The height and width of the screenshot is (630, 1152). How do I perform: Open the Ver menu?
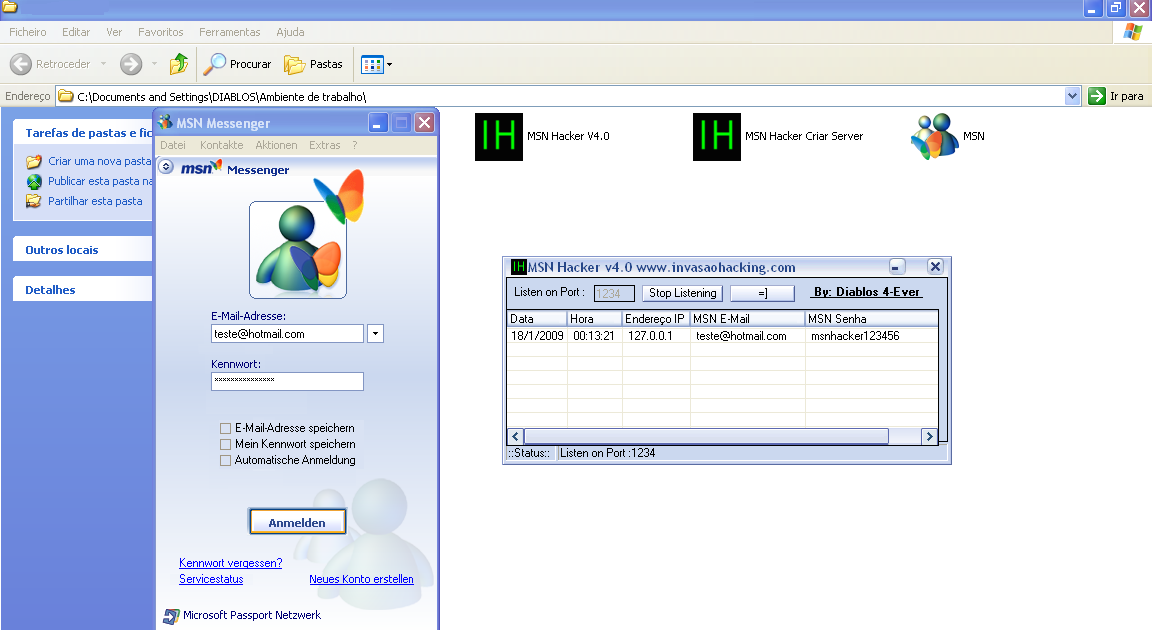[x=114, y=32]
